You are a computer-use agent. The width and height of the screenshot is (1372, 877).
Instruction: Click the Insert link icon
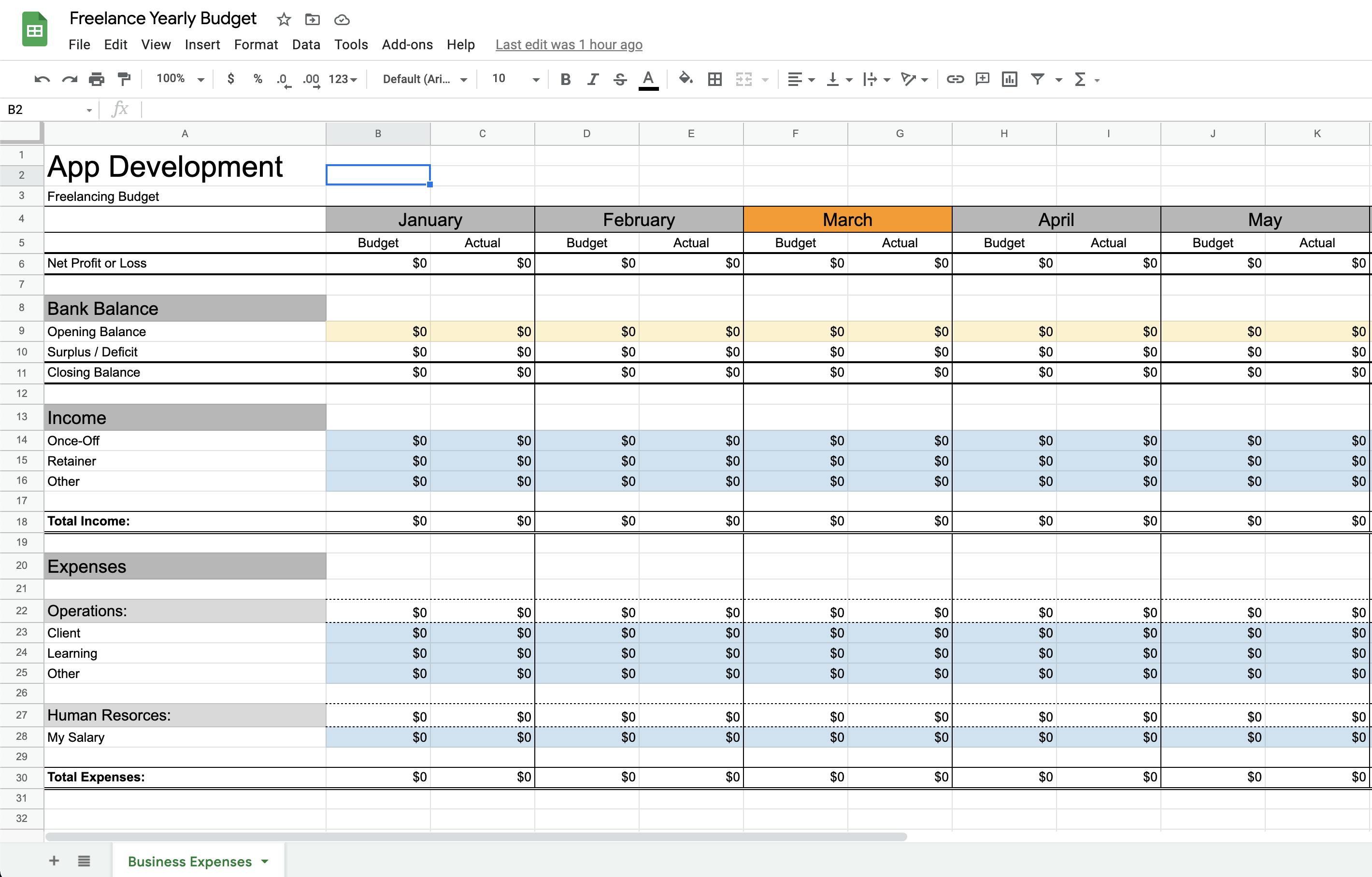point(955,79)
